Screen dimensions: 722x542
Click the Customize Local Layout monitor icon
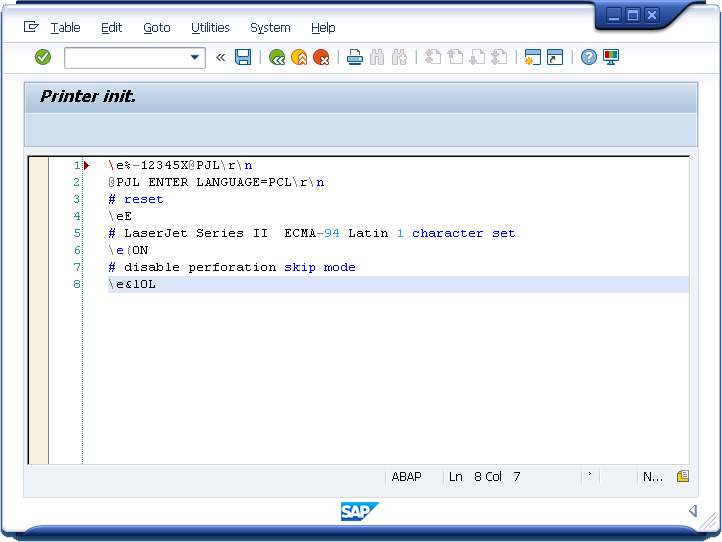611,58
